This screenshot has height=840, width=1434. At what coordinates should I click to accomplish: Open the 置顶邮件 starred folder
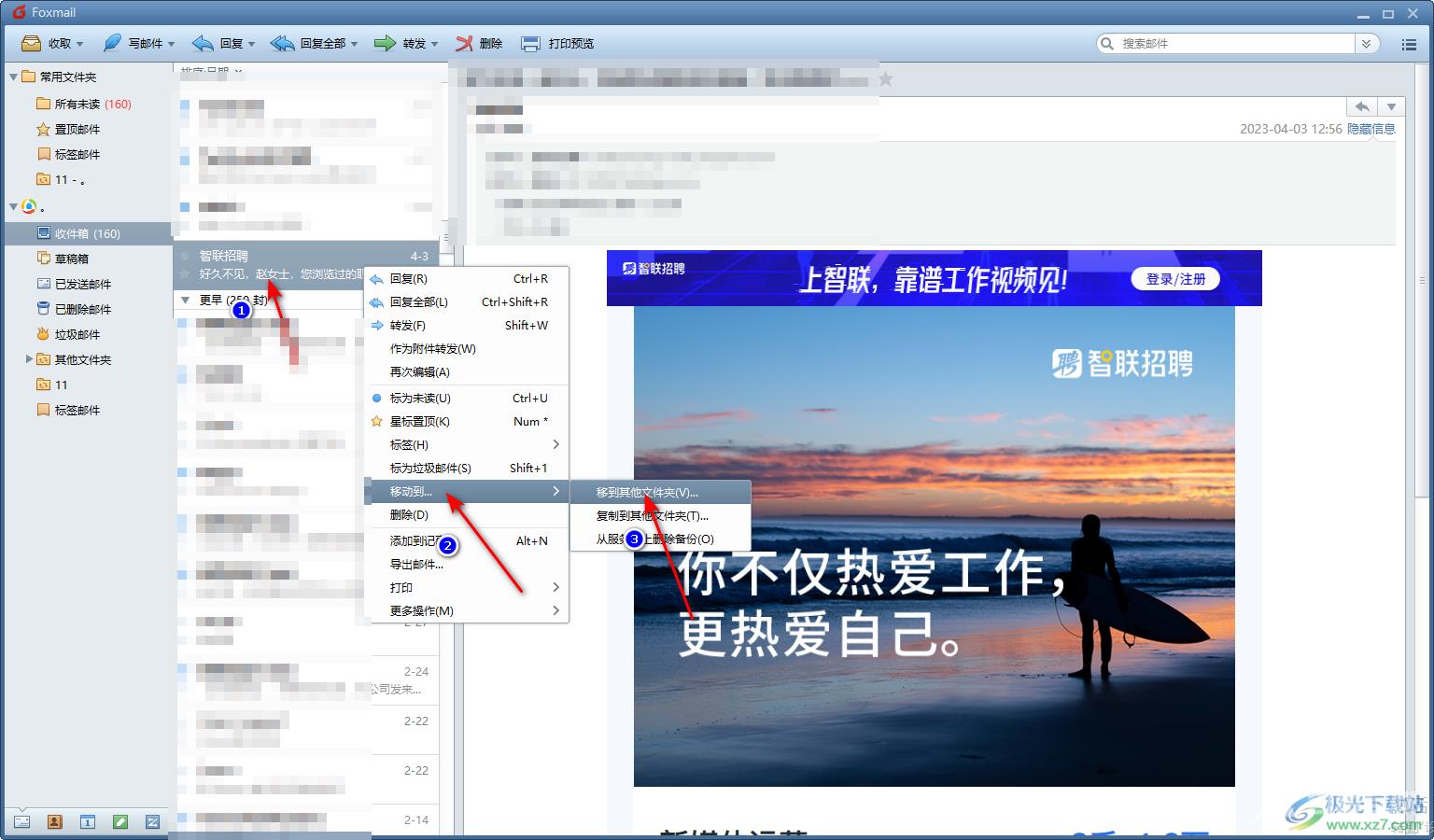67,129
